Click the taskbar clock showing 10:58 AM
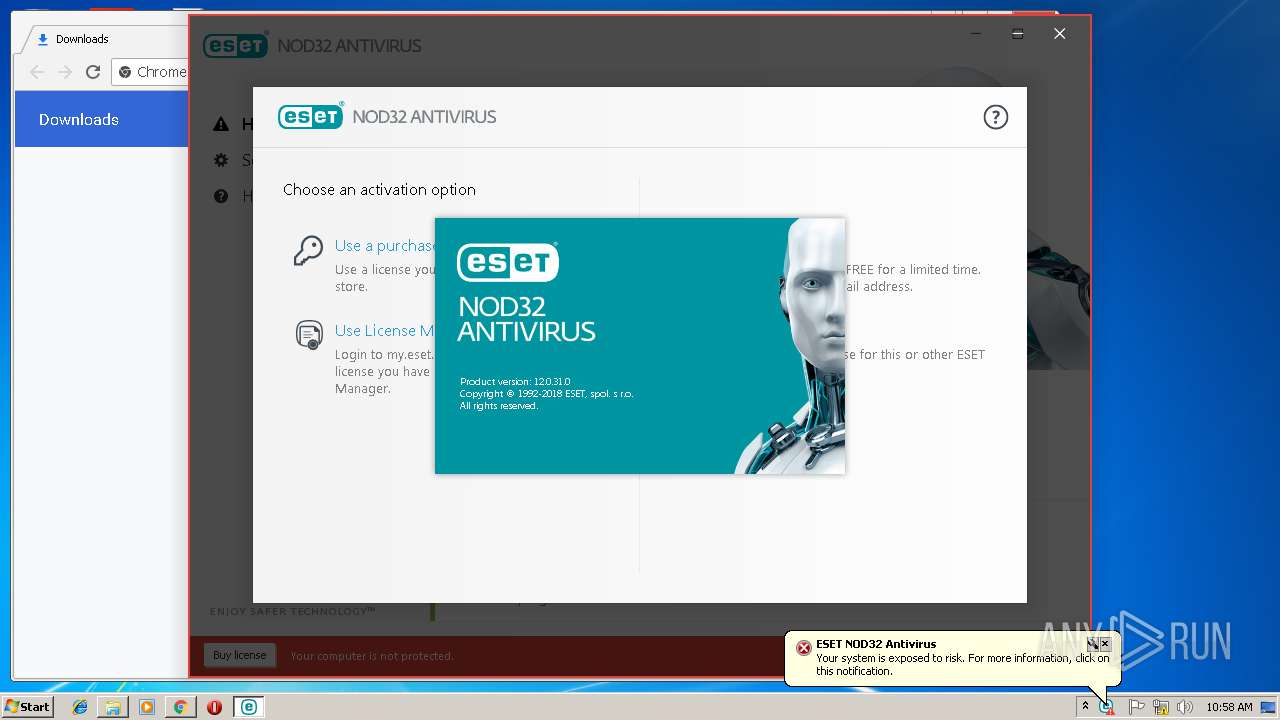This screenshot has width=1280, height=720. click(1229, 707)
